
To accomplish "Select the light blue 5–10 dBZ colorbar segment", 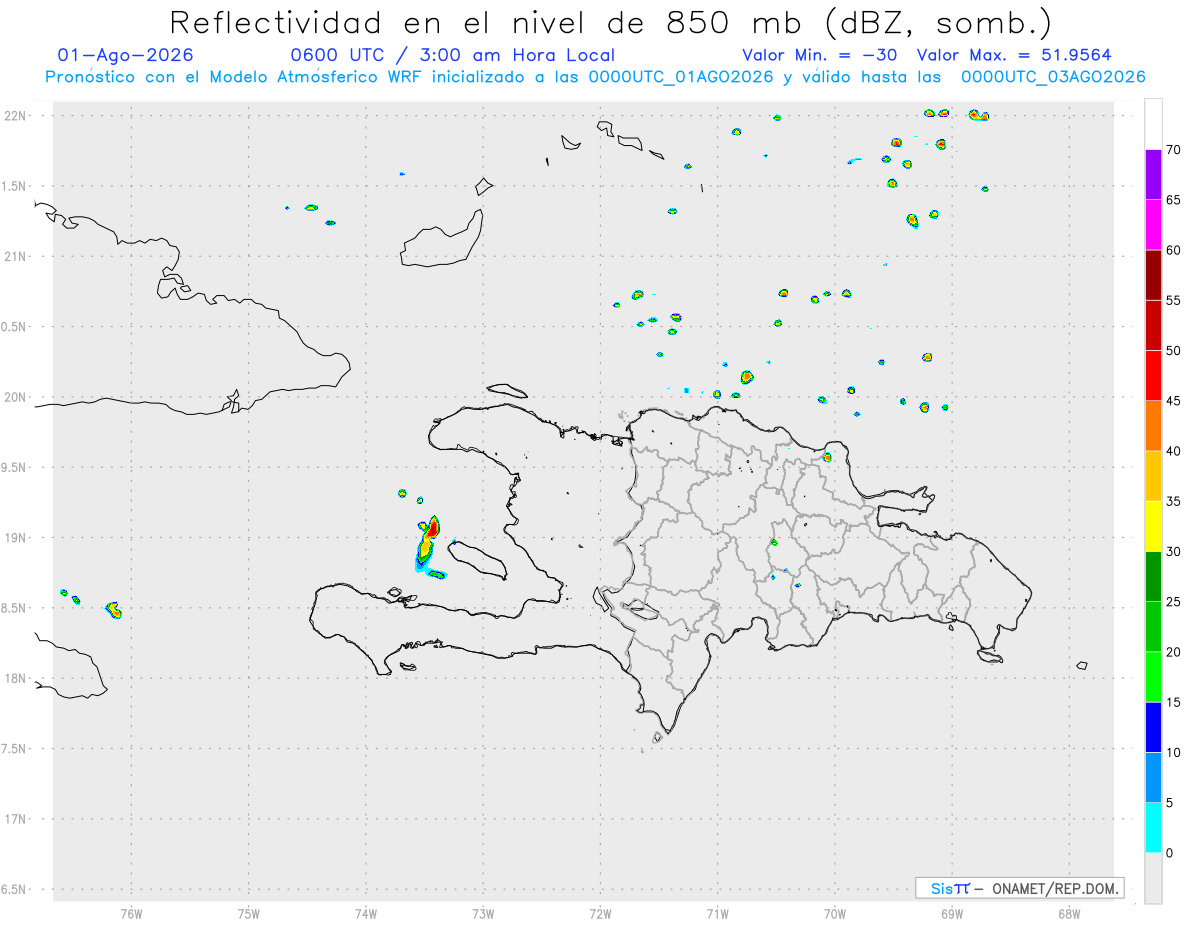I will pyautogui.click(x=1153, y=778).
